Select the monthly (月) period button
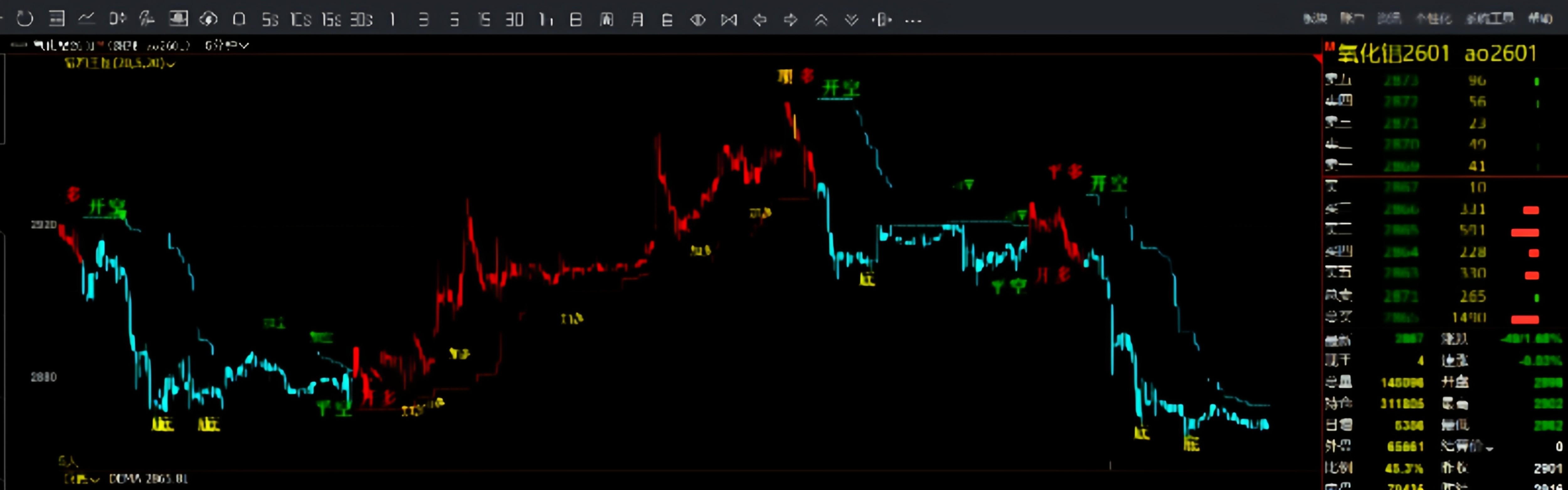 637,20
